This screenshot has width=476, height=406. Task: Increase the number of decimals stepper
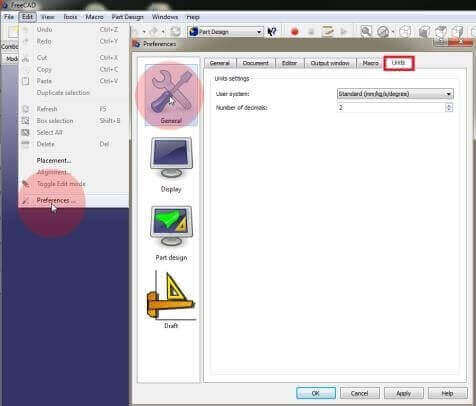(x=449, y=105)
